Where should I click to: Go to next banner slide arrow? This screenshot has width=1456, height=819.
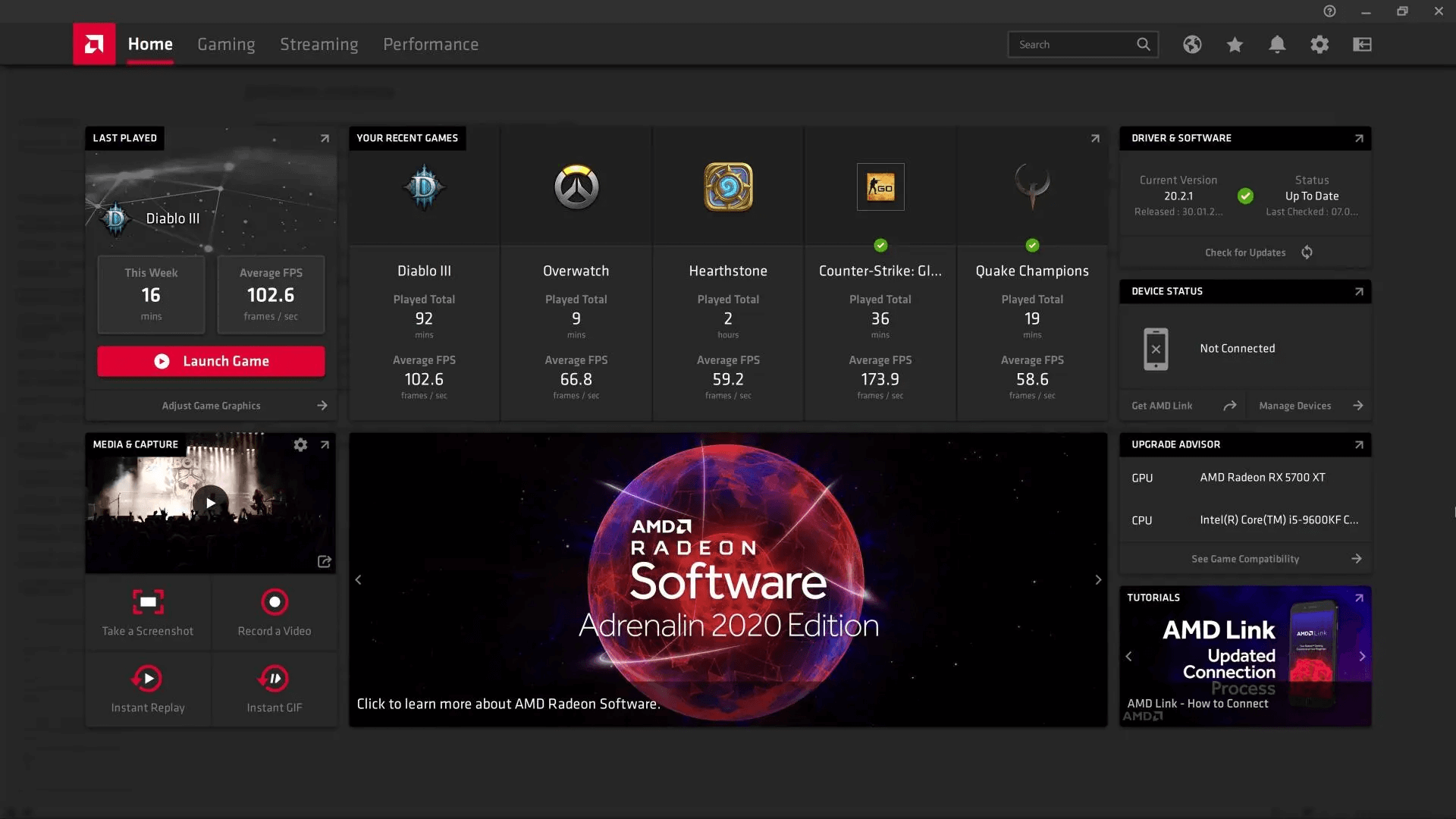click(1098, 580)
